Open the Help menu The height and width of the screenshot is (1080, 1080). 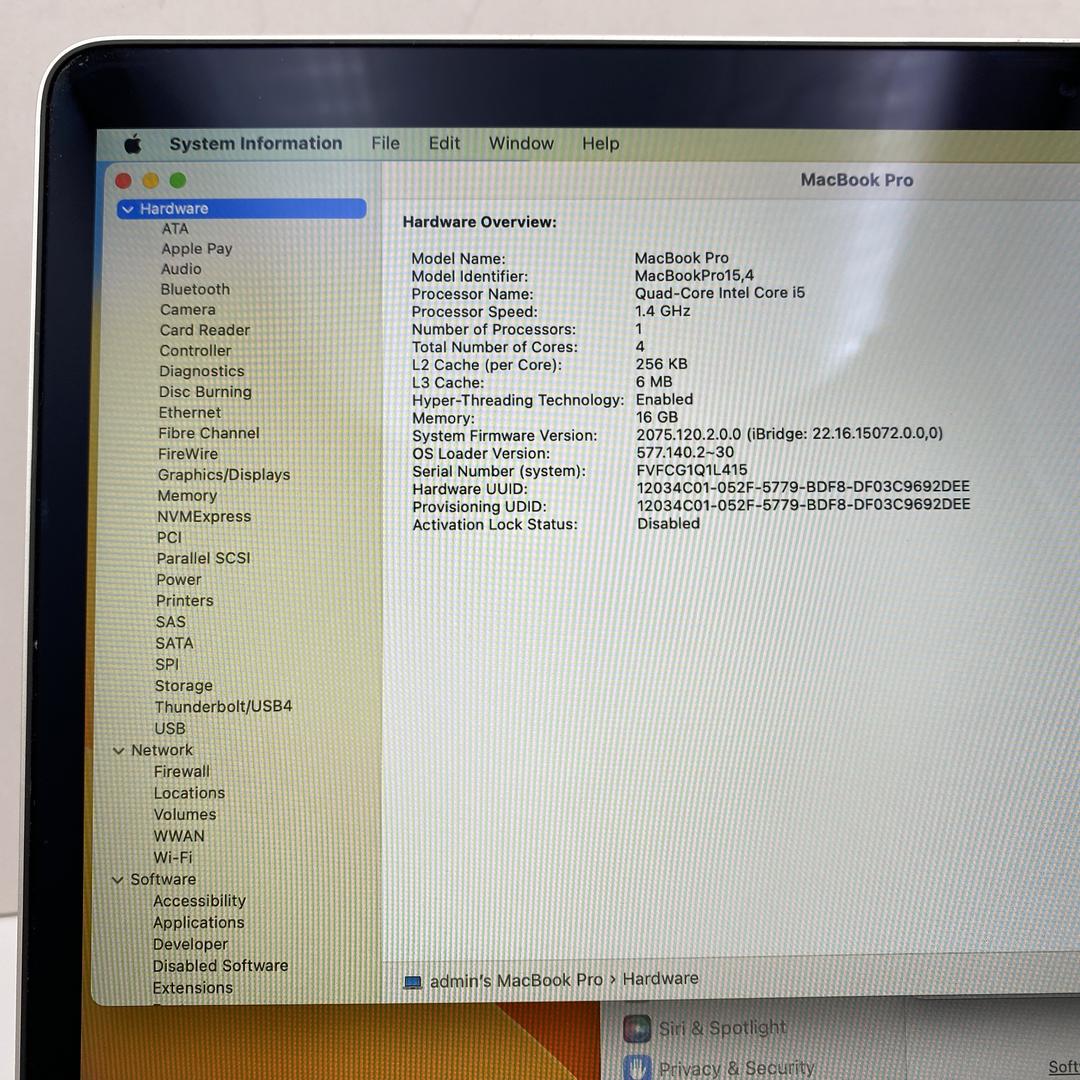[601, 144]
